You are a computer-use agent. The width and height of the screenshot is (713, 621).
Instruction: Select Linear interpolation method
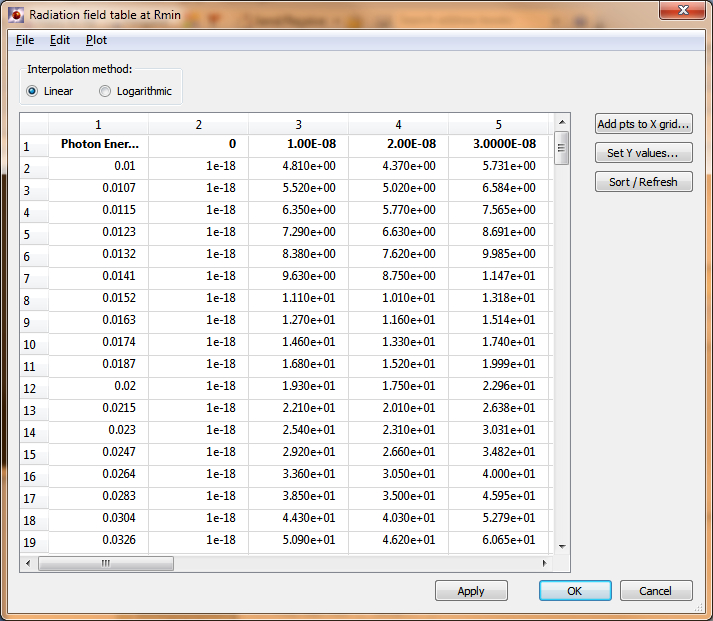point(33,91)
